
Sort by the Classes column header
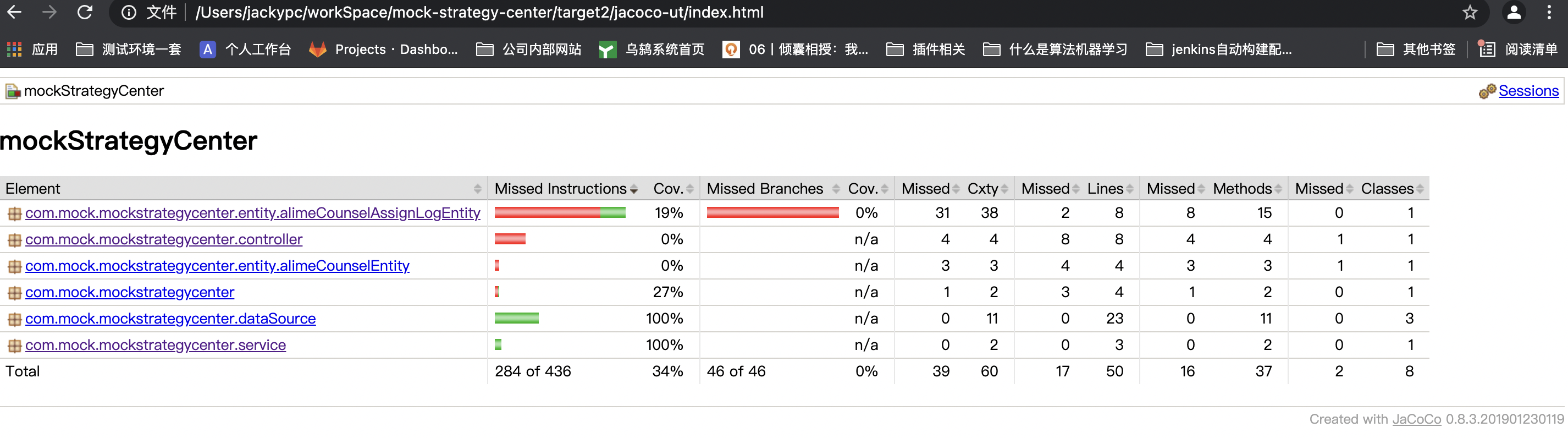tap(1392, 189)
